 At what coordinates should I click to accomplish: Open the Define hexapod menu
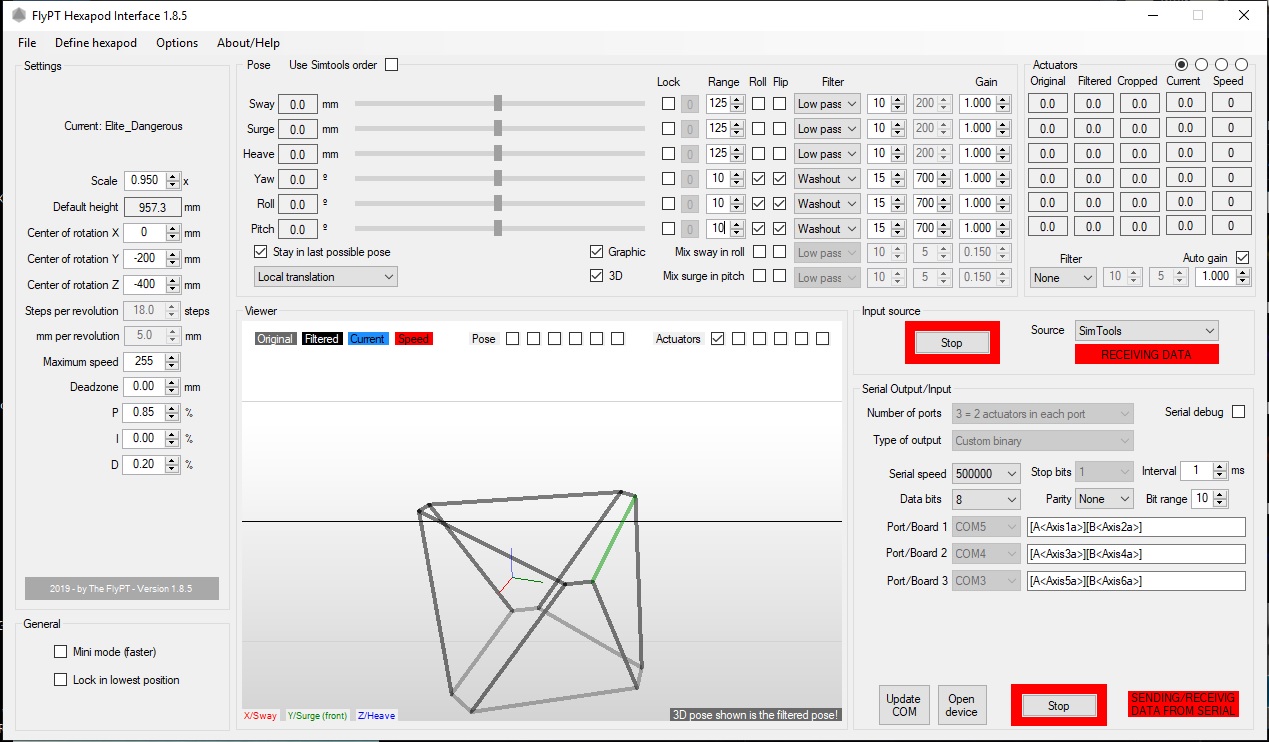pos(96,43)
